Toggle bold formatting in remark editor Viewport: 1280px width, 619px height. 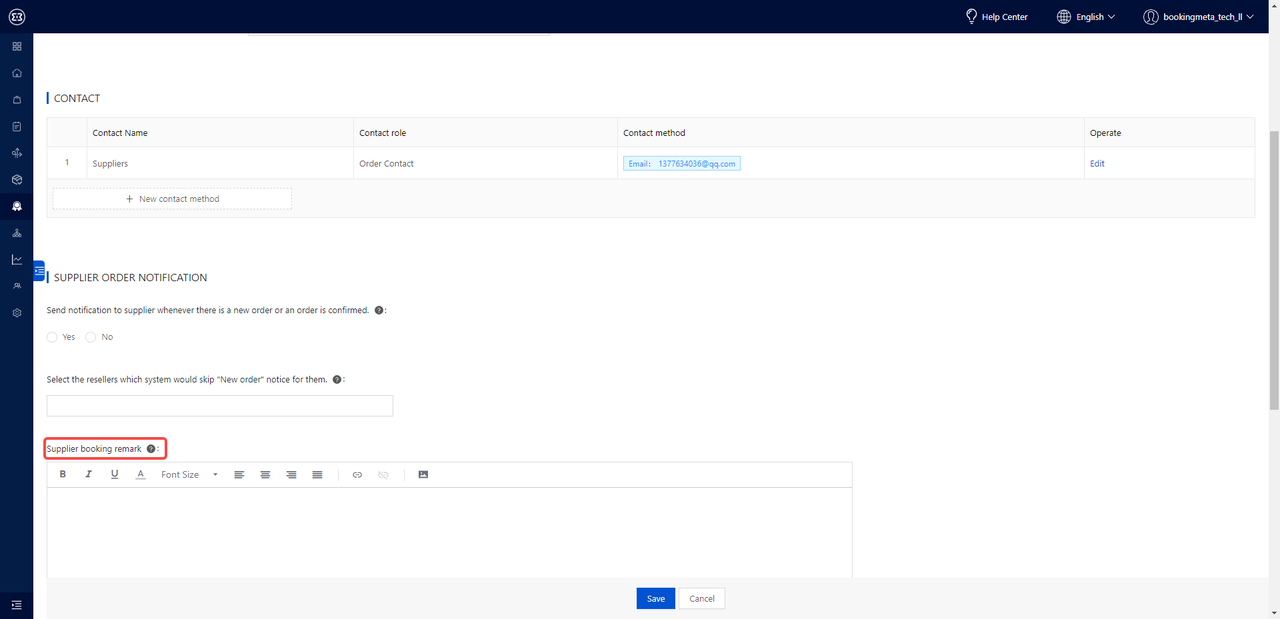pos(63,474)
